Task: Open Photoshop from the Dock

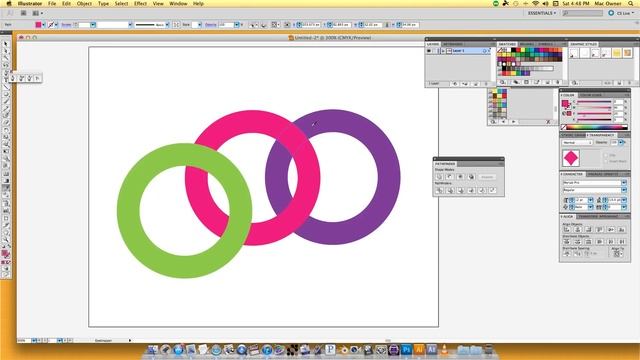Action: tap(406, 350)
